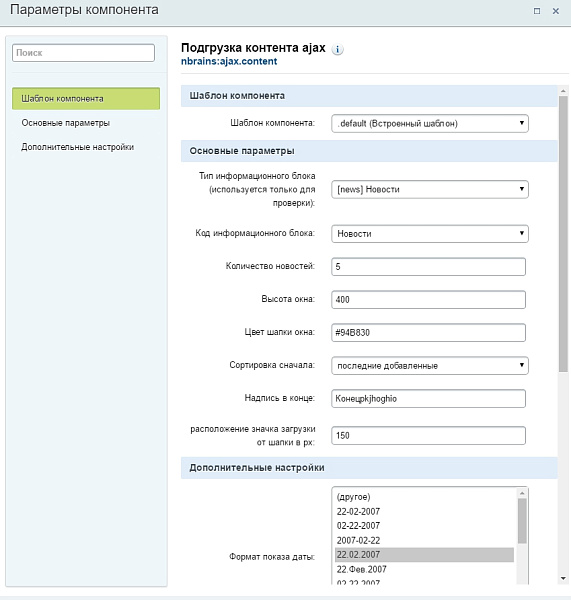The width and height of the screenshot is (571, 600).
Task: Click the Надпись в конце text field
Action: [x=428, y=398]
